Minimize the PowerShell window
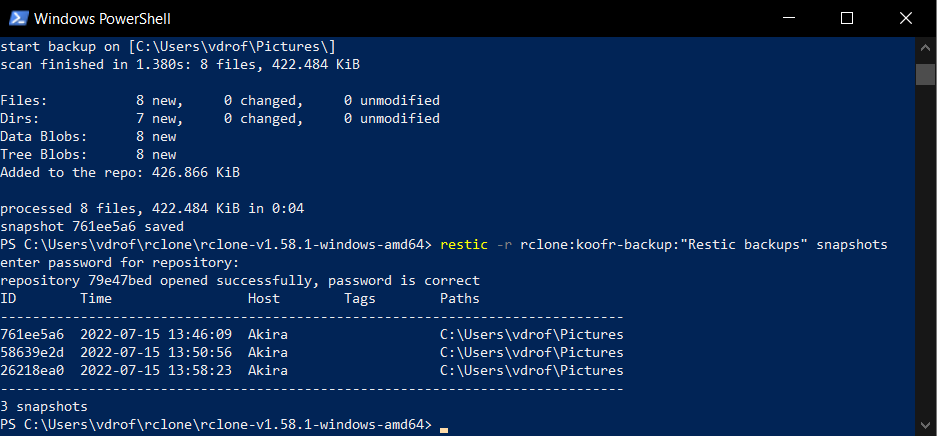The height and width of the screenshot is (436, 937). [789, 19]
